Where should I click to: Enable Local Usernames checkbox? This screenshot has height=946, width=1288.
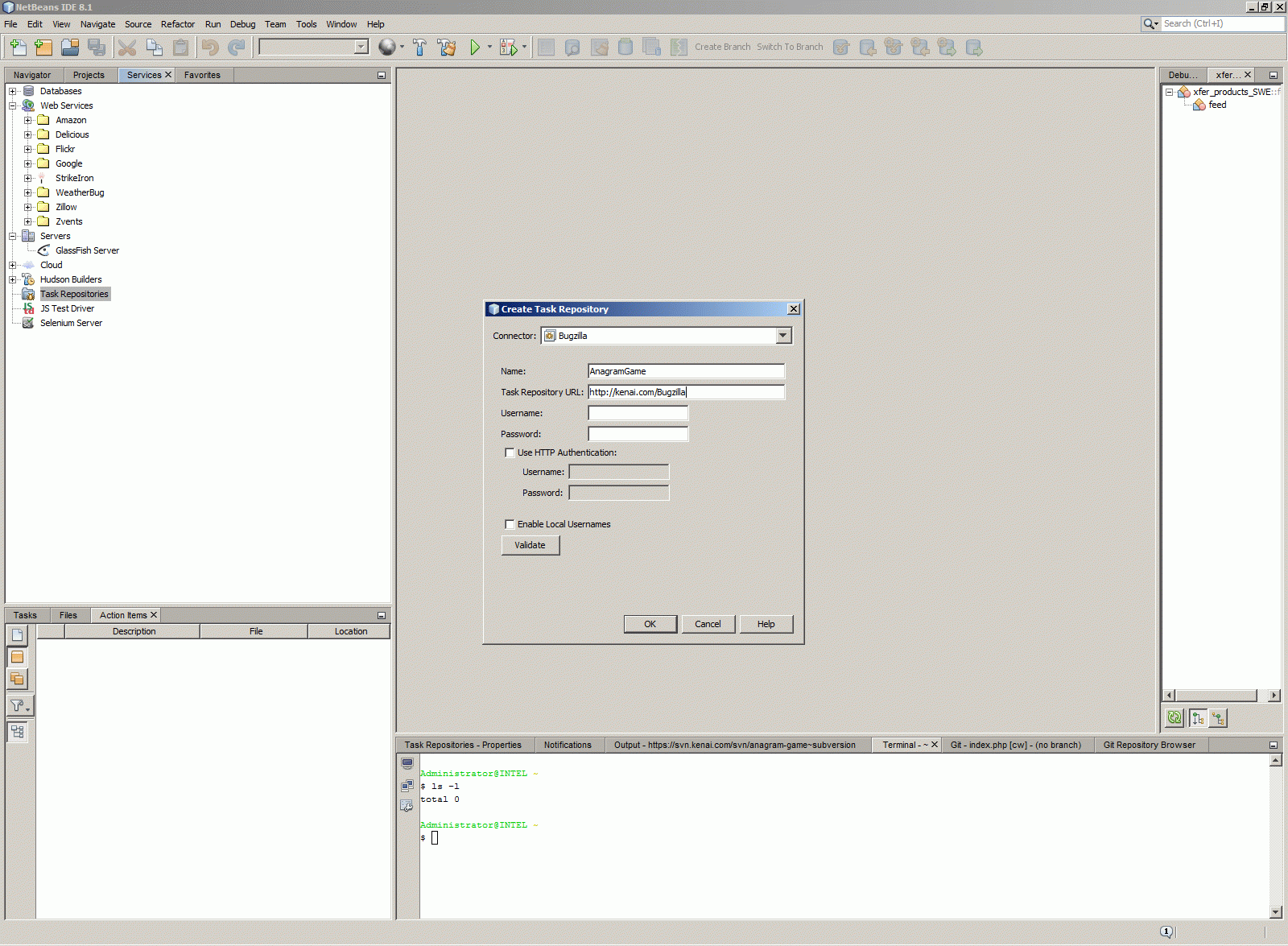click(x=510, y=524)
